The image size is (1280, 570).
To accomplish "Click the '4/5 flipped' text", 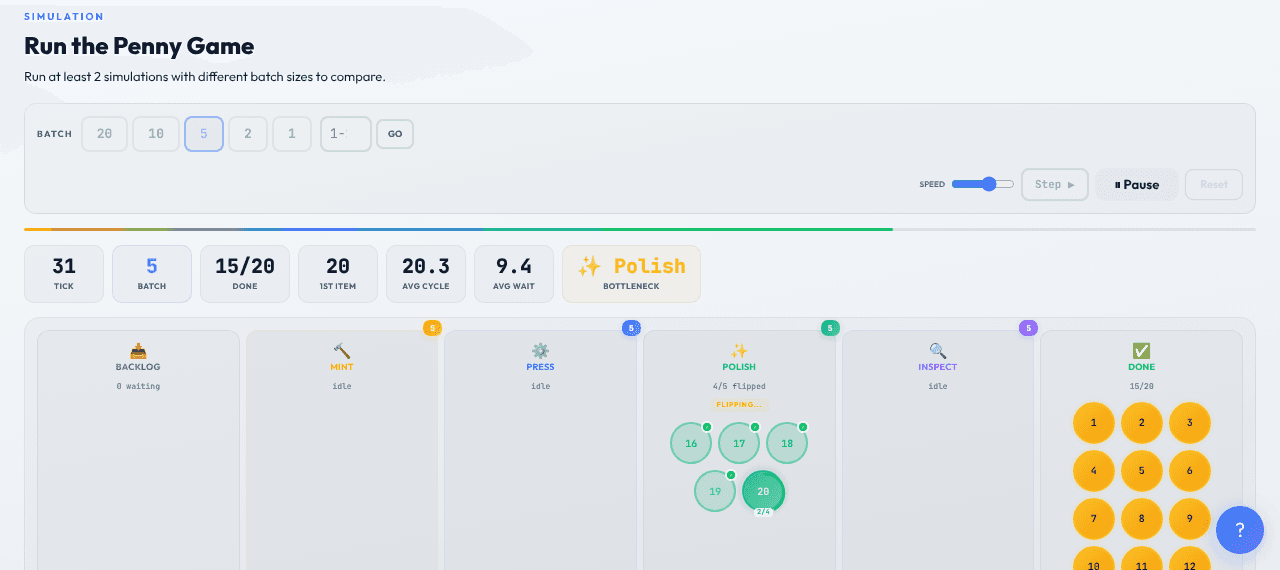I will (739, 386).
